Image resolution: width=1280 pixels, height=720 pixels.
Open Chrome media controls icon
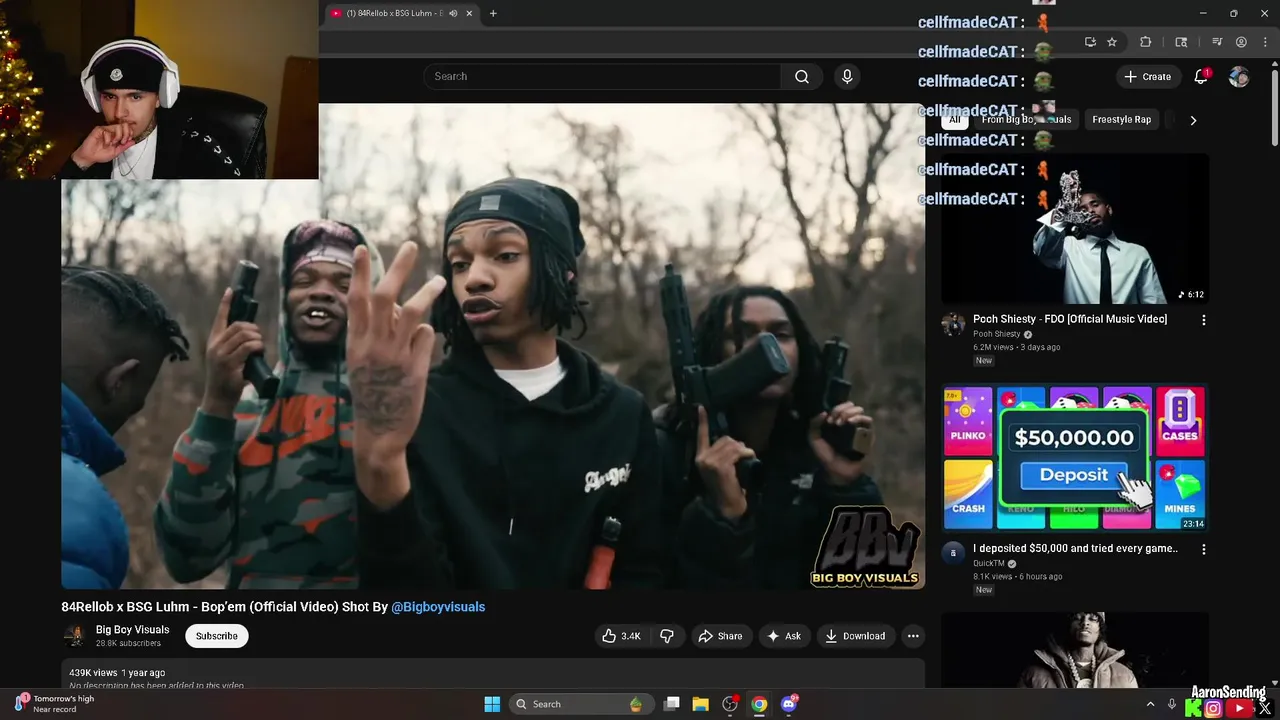[x=1217, y=42]
